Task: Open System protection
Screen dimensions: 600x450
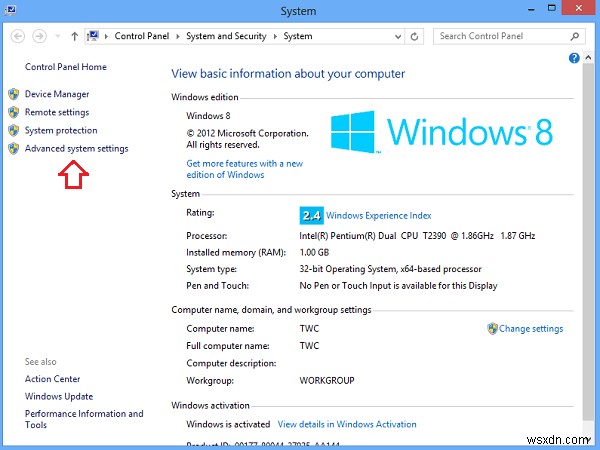Action: coord(61,130)
